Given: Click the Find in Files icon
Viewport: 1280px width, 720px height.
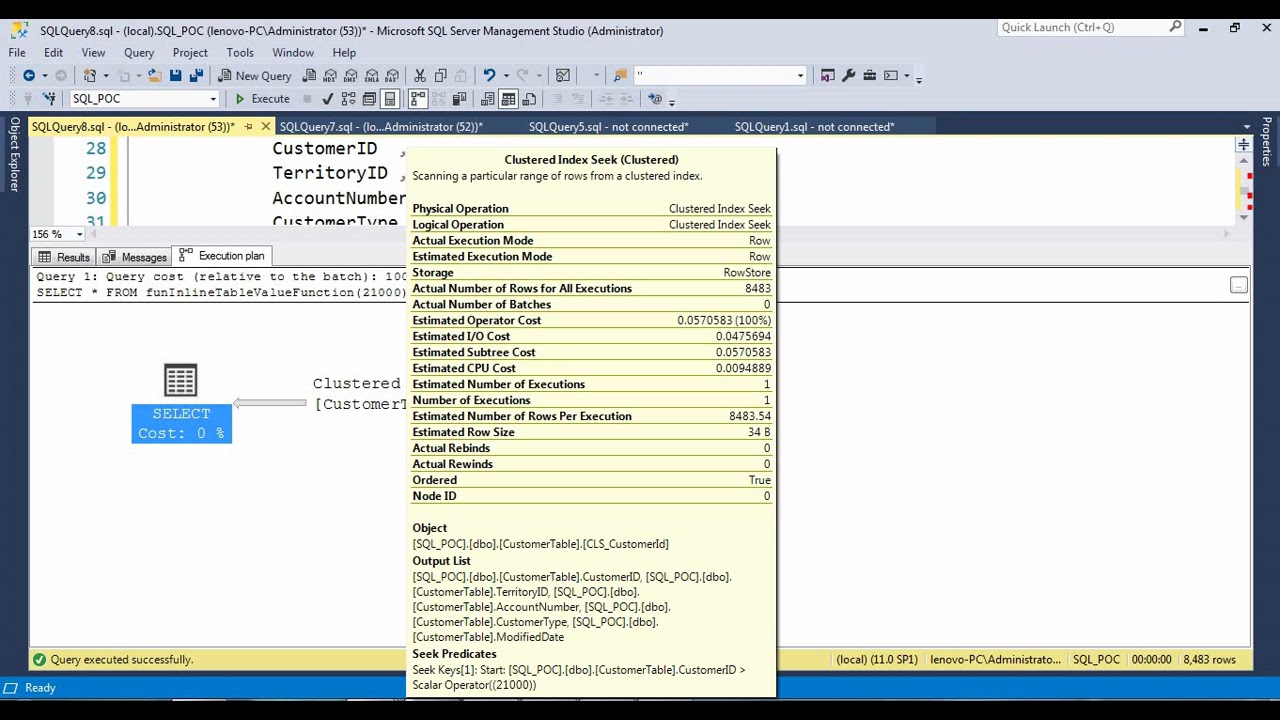Looking at the screenshot, I should (620, 75).
